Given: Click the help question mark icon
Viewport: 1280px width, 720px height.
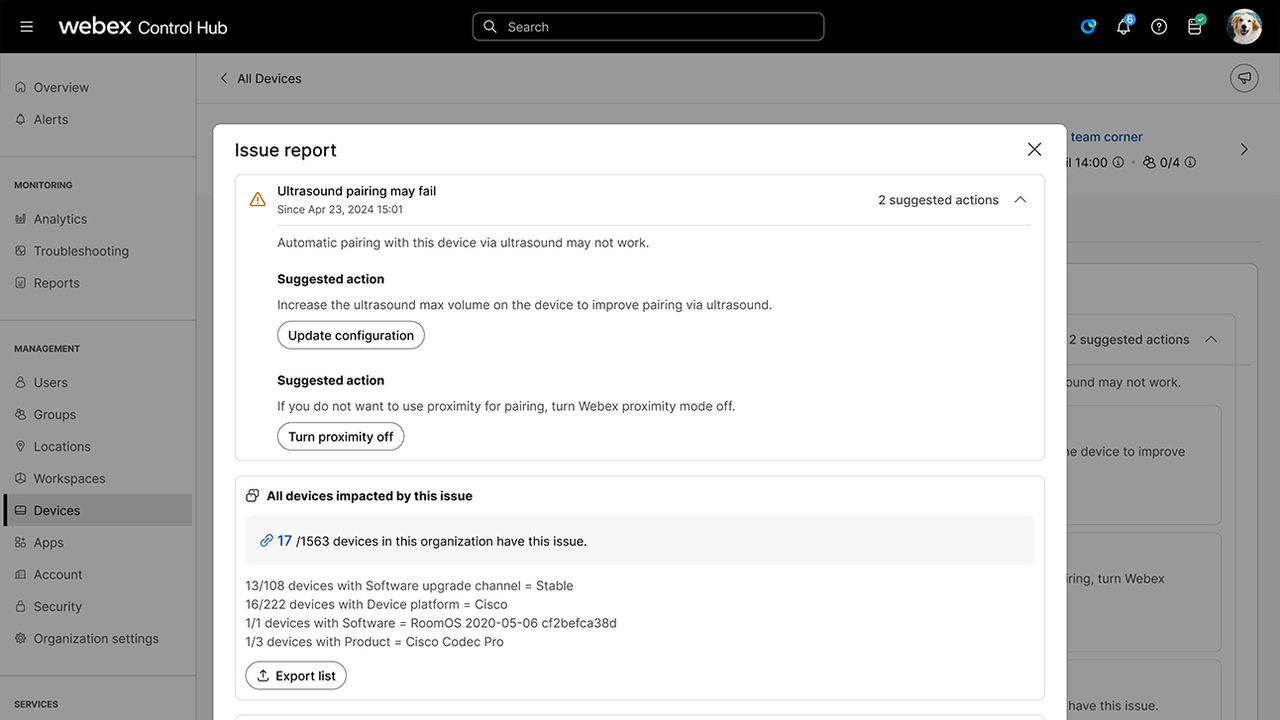Looking at the screenshot, I should click(1159, 27).
